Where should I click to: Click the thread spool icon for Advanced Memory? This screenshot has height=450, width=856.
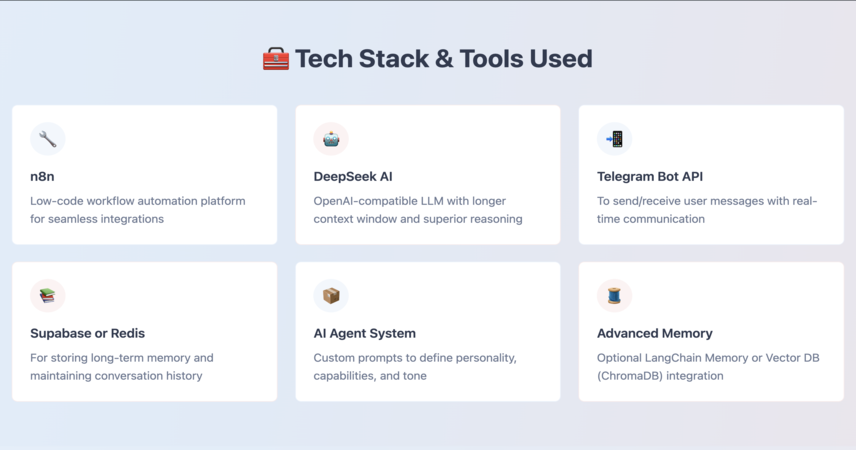(x=614, y=296)
